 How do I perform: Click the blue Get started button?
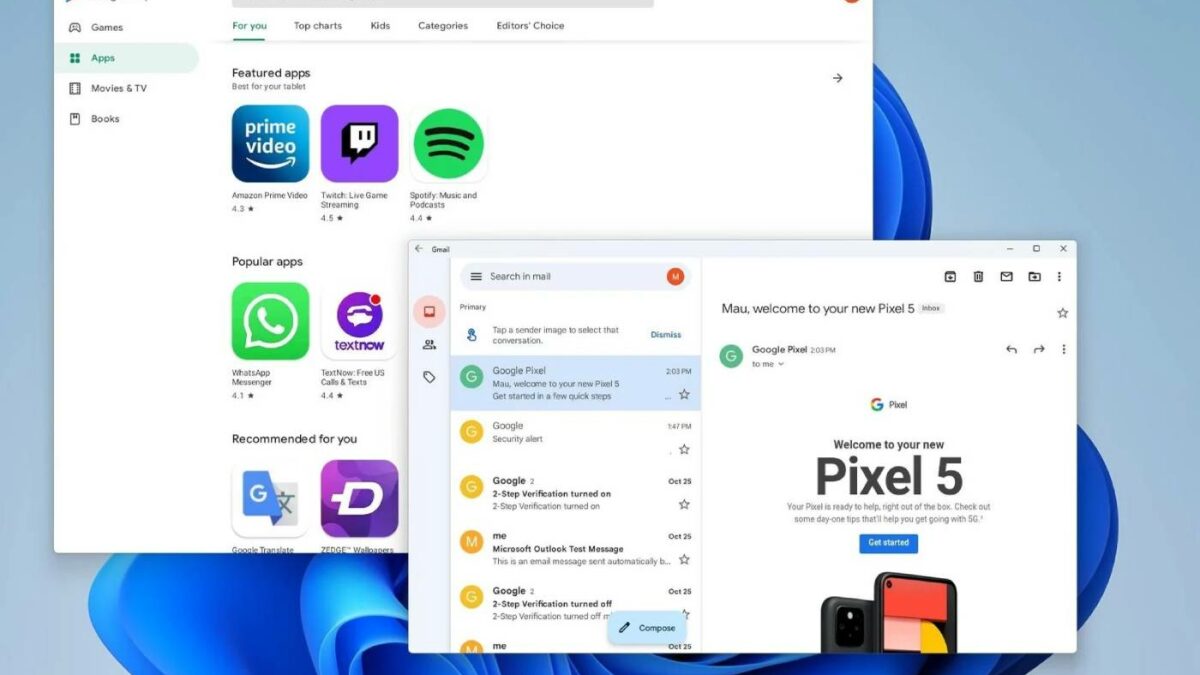click(x=888, y=543)
